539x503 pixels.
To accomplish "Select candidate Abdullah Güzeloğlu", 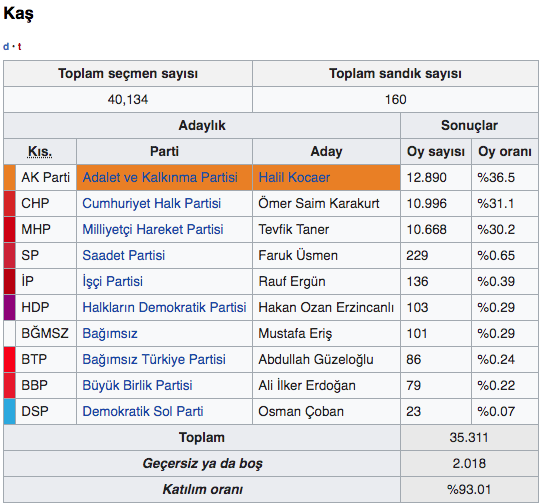I will click(x=316, y=359).
